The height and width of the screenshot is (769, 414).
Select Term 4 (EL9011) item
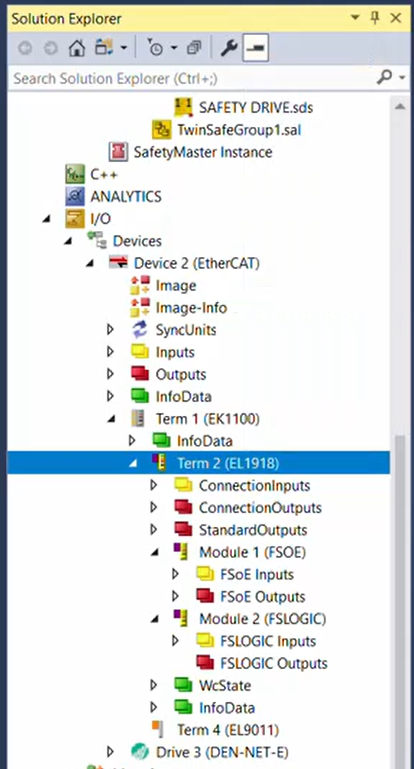coord(228,730)
